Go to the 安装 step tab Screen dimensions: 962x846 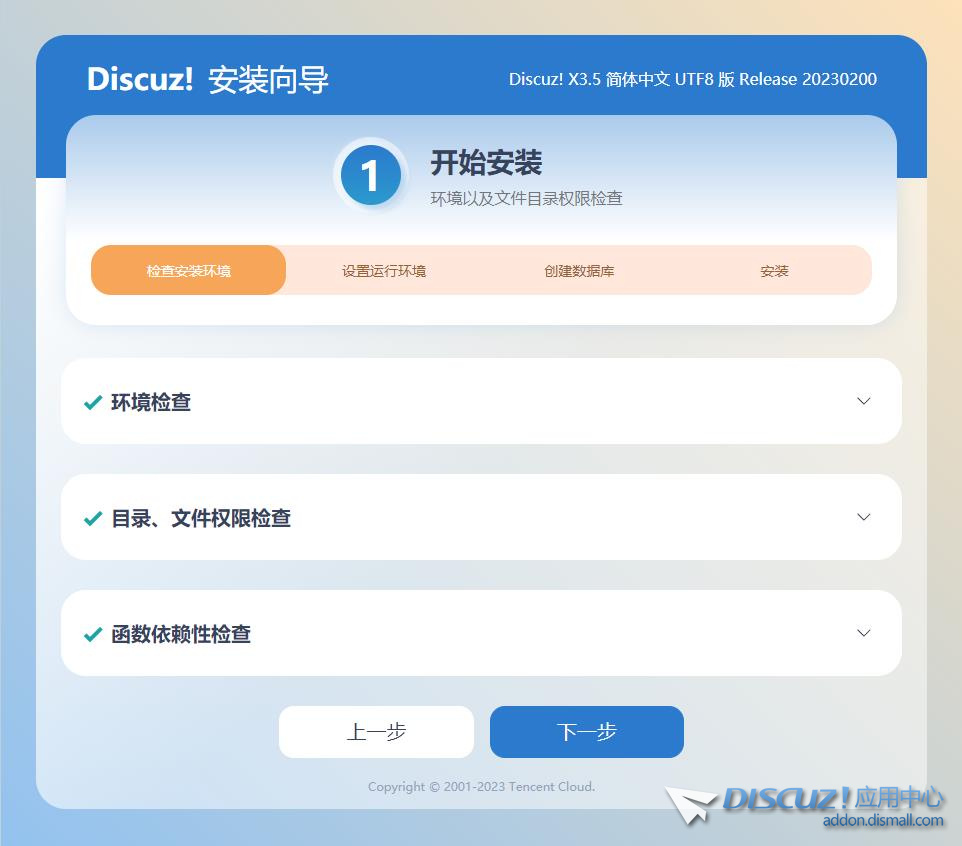point(774,271)
